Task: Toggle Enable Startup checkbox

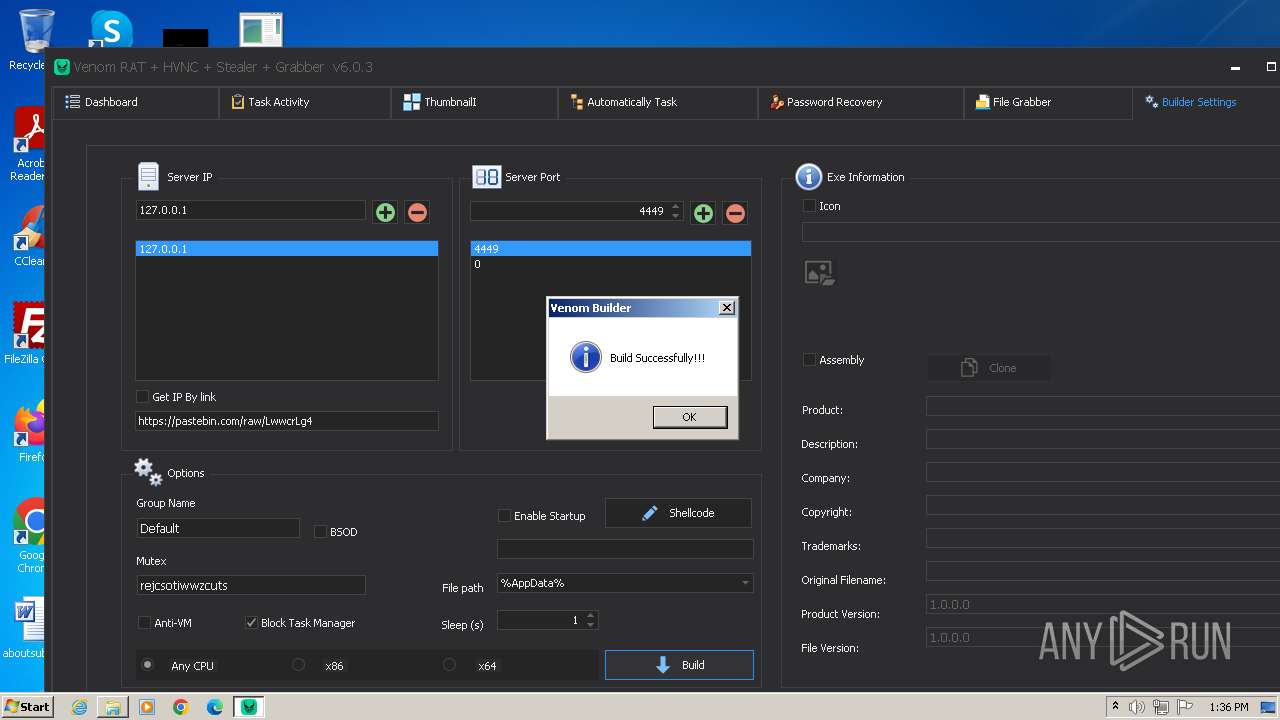Action: point(504,516)
